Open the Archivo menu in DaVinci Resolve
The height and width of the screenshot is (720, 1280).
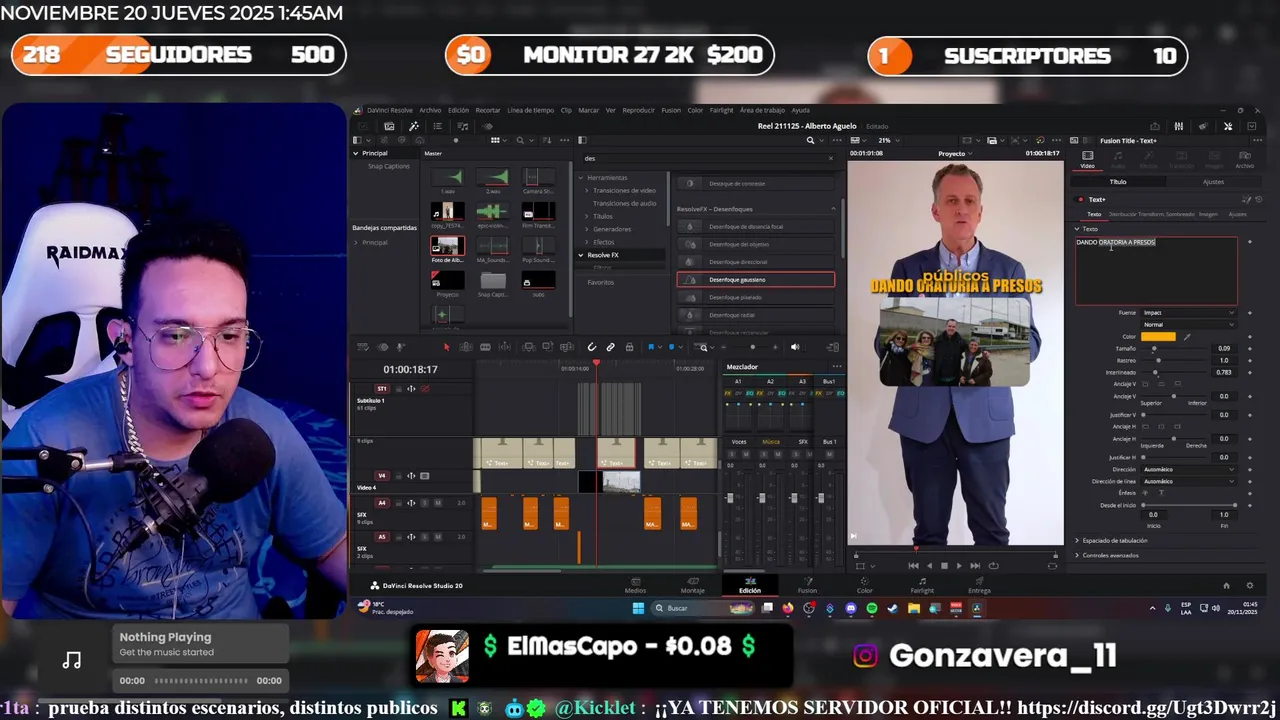pyautogui.click(x=430, y=110)
